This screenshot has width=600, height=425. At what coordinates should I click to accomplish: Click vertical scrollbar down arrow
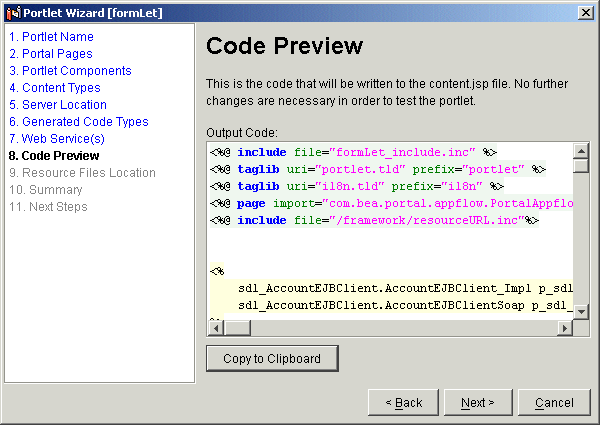(581, 312)
